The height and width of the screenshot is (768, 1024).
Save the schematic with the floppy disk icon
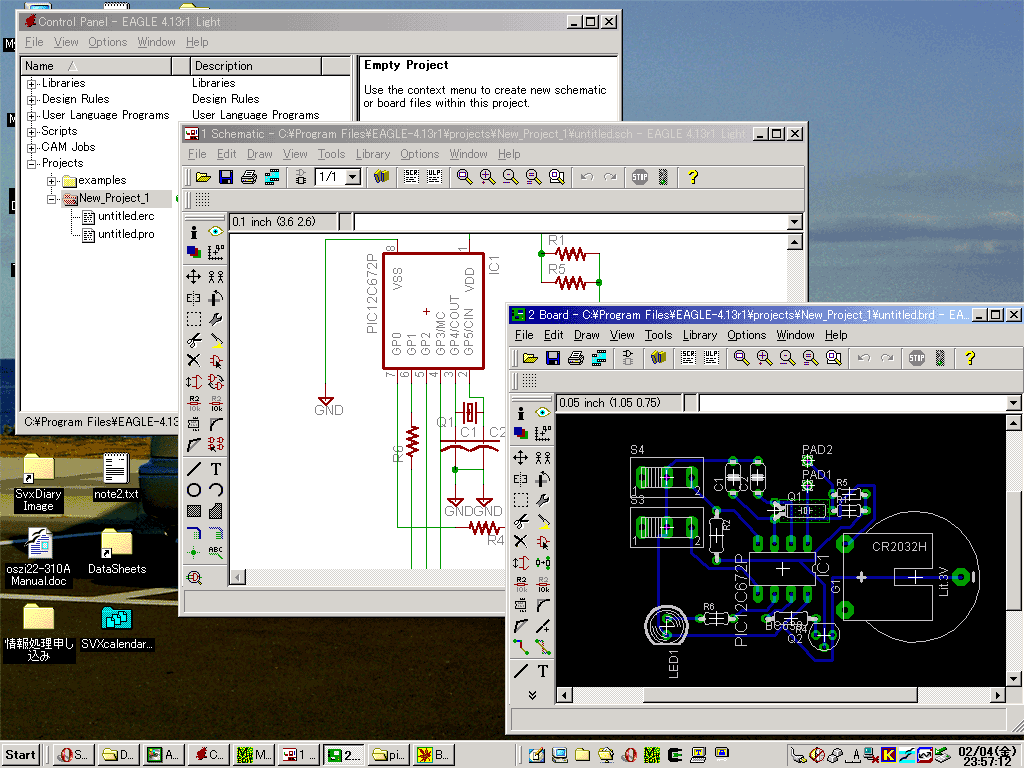(226, 177)
